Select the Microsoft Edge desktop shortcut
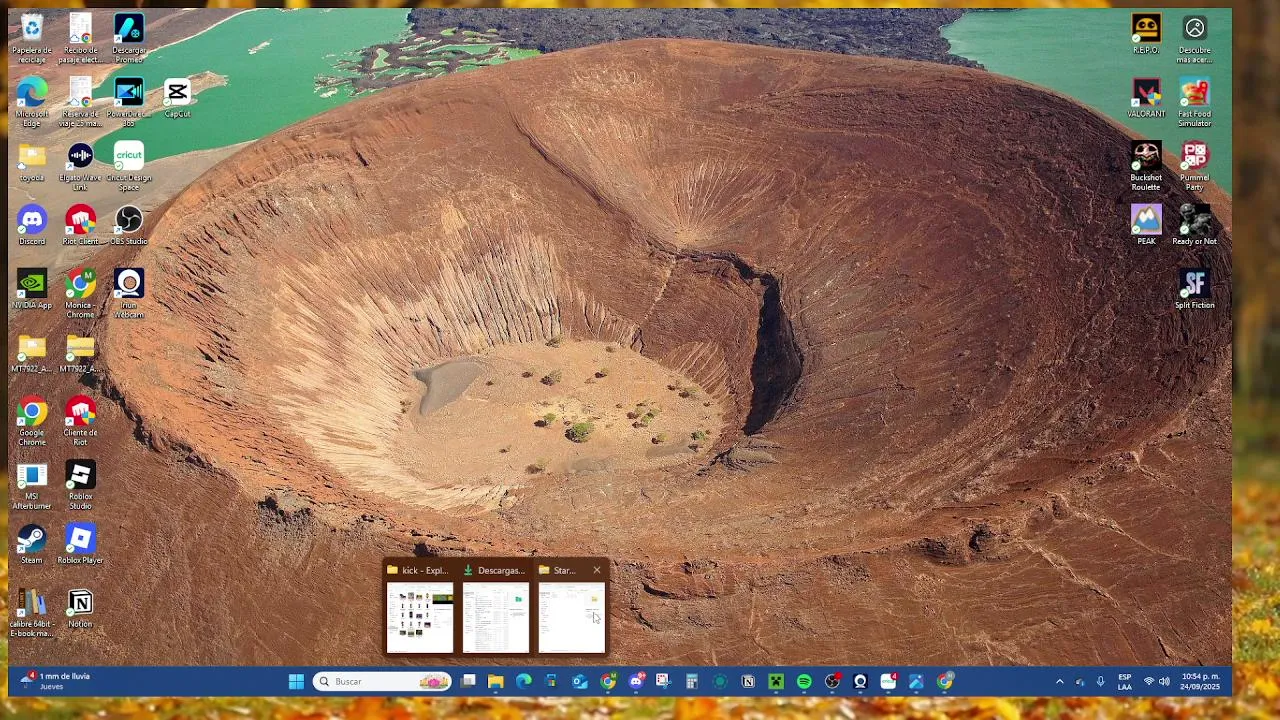Screen dimensions: 1280x720 pyautogui.click(x=31, y=103)
